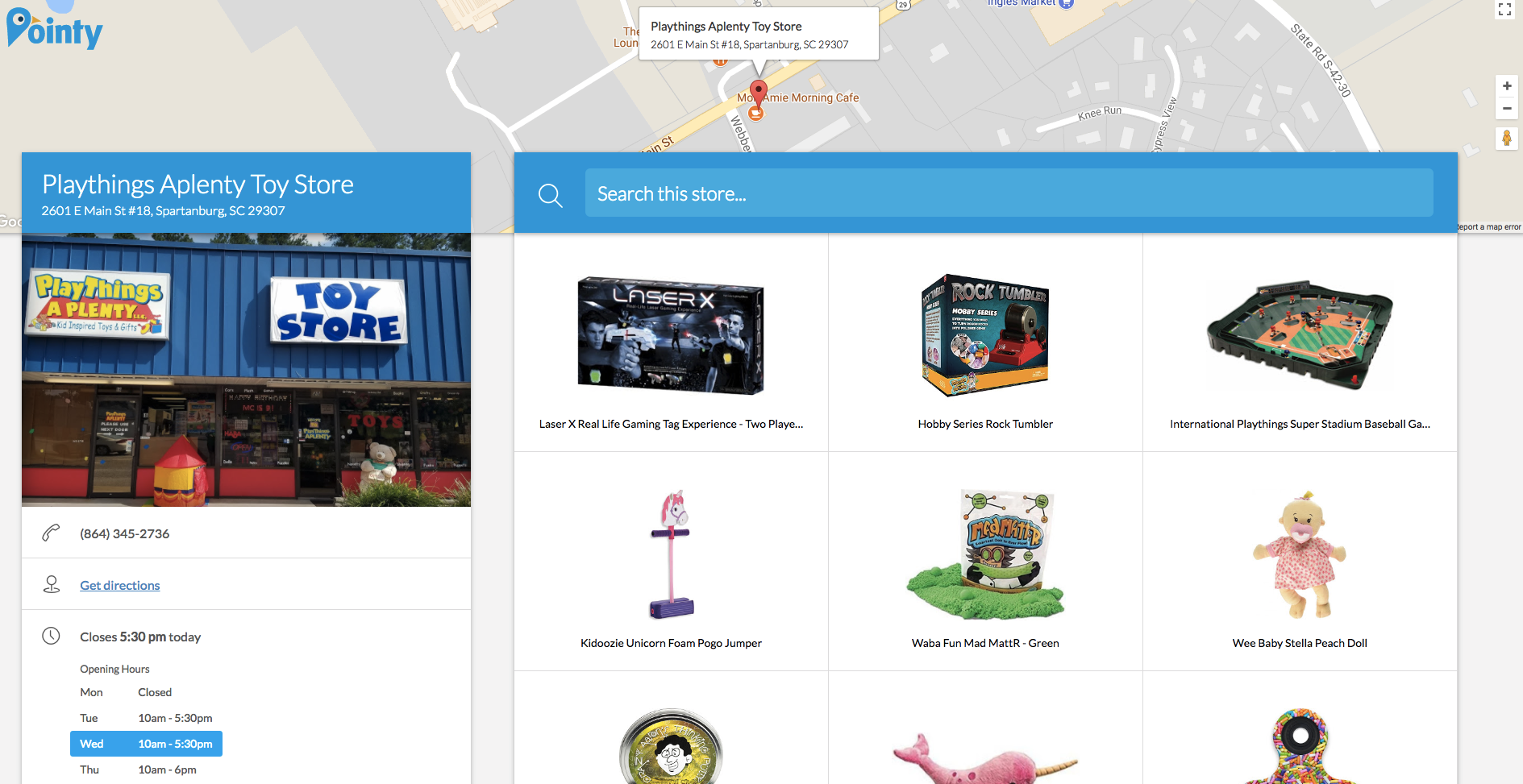Click the search magnifier icon
The image size is (1523, 784).
tap(551, 195)
